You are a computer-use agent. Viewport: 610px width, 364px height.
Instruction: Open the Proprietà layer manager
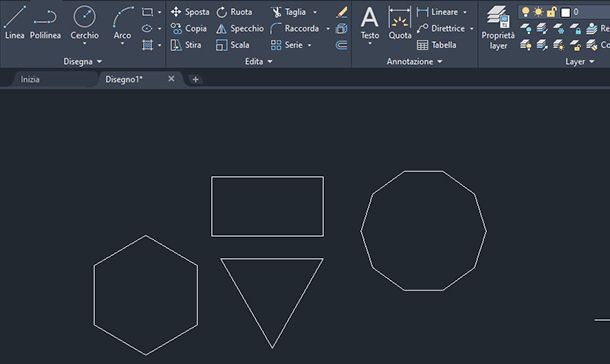coord(498,28)
